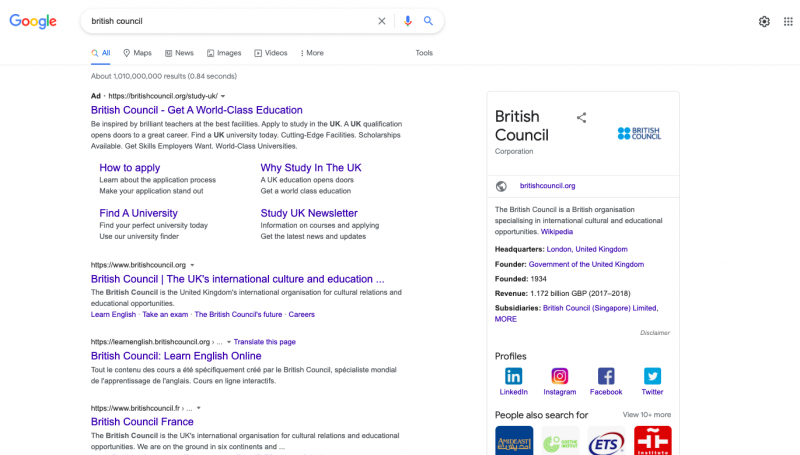
Task: Open 'London, United Kingdom' headquarters link
Action: click(587, 249)
